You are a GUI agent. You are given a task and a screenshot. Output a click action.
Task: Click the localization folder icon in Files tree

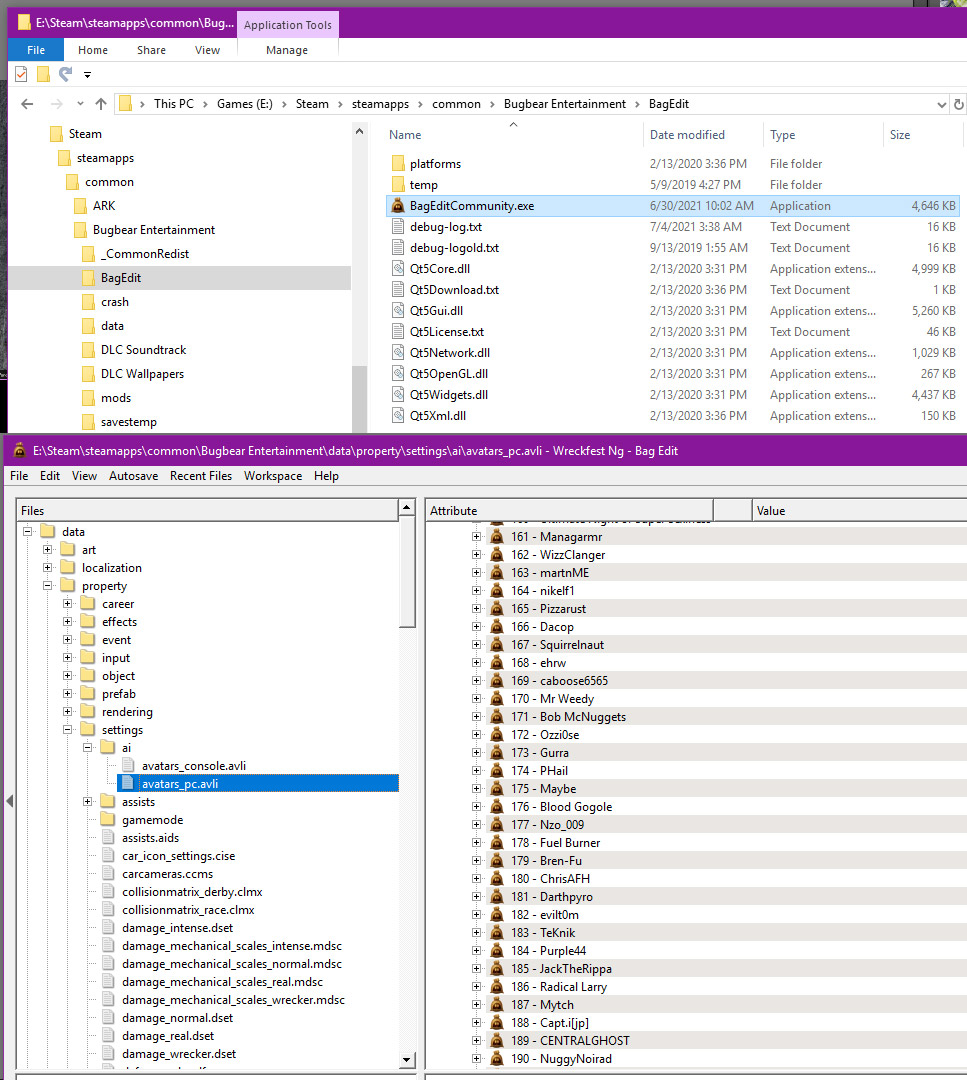67,568
